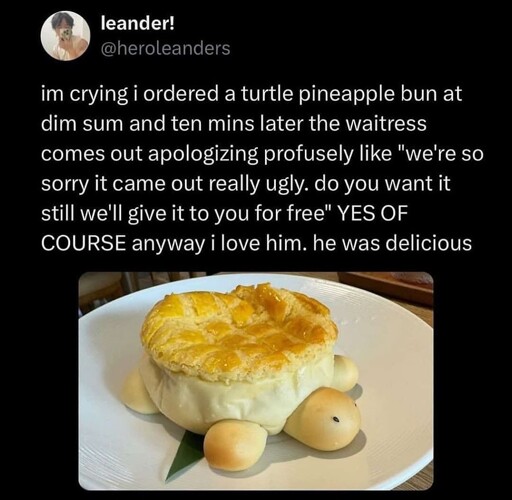
Task: Open the turtle pineapple bun photo
Action: coord(256,381)
